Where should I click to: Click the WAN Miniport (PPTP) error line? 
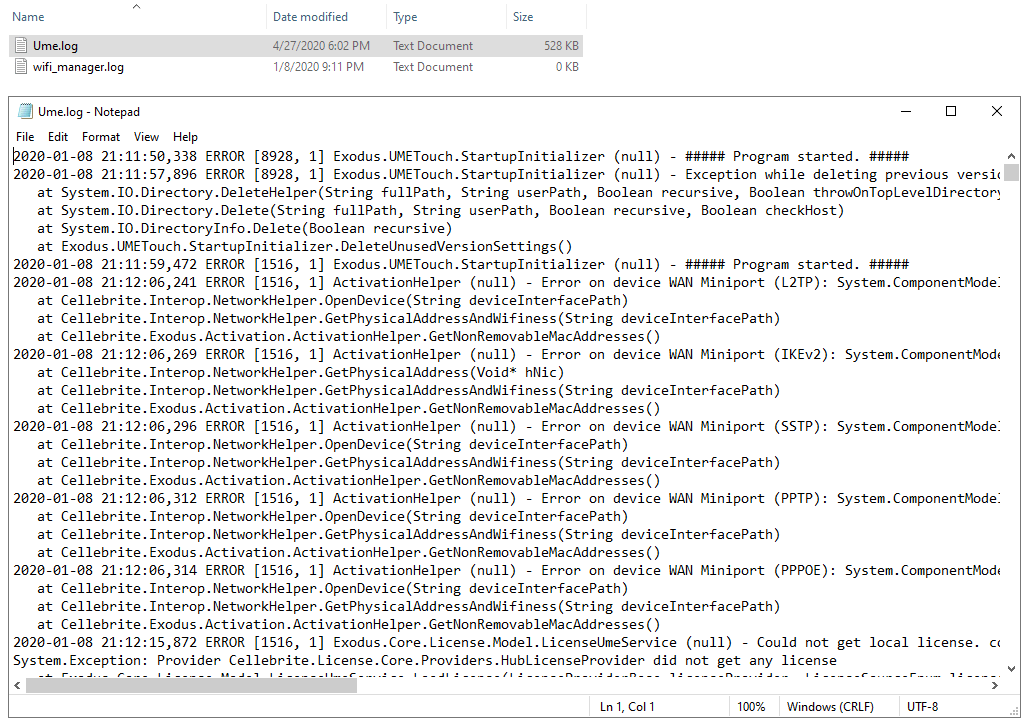tap(507, 499)
